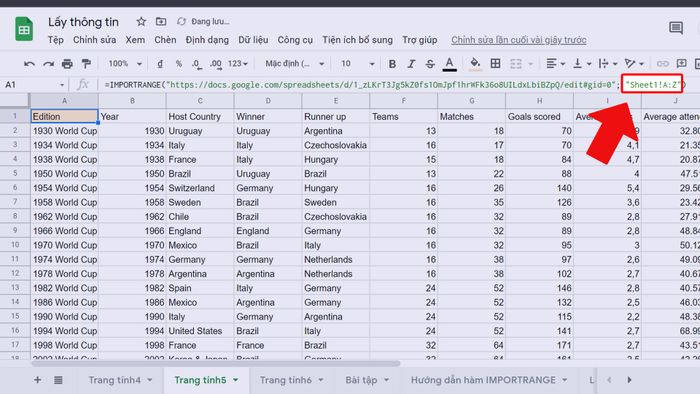Viewport: 700px width, 394px height.
Task: Select the select-all corner box
Action: tap(15, 101)
